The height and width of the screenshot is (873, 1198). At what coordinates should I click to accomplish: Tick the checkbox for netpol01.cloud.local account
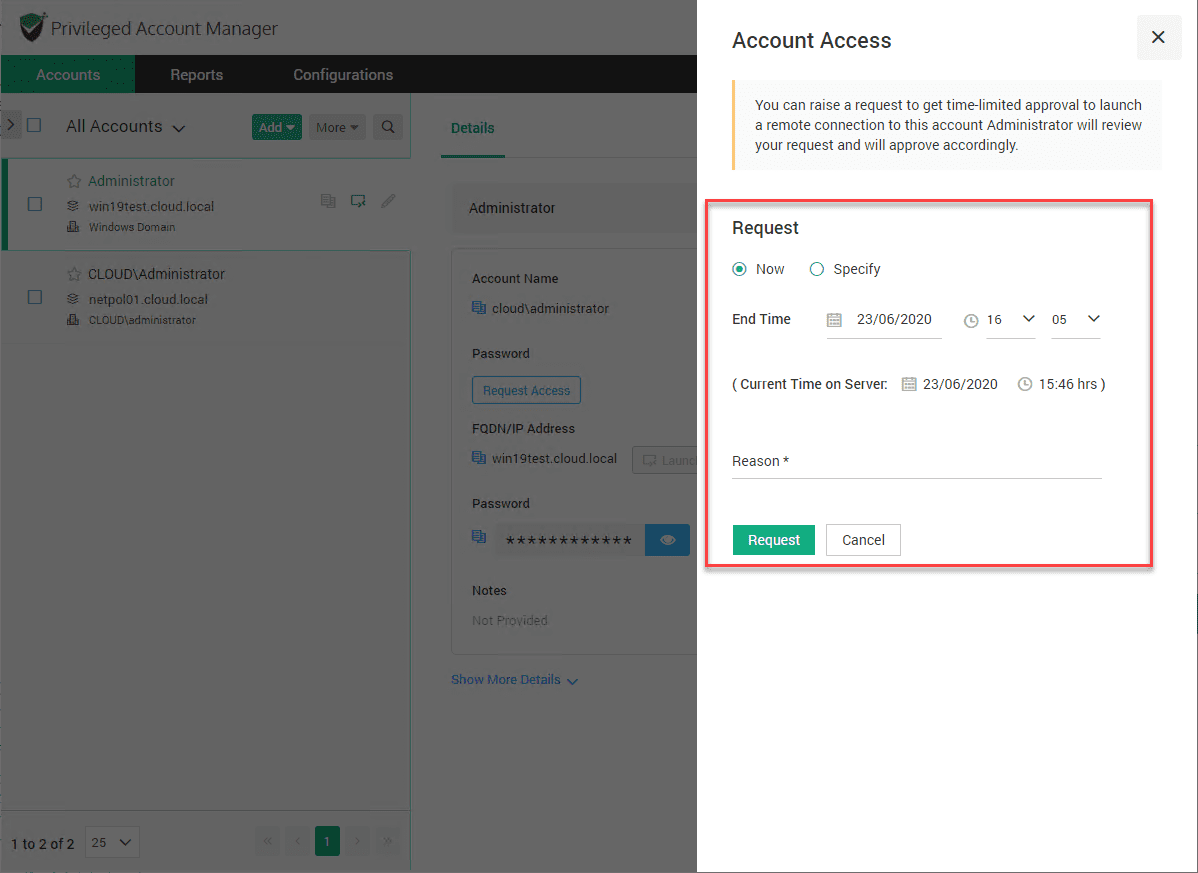point(35,297)
